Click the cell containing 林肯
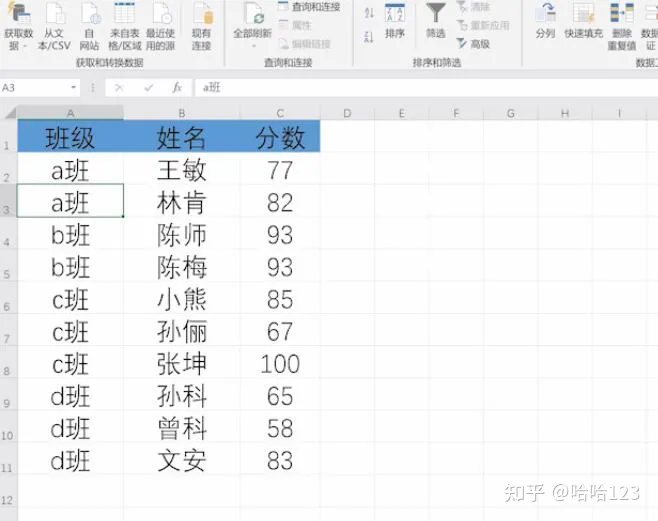658x521 pixels. coord(182,201)
